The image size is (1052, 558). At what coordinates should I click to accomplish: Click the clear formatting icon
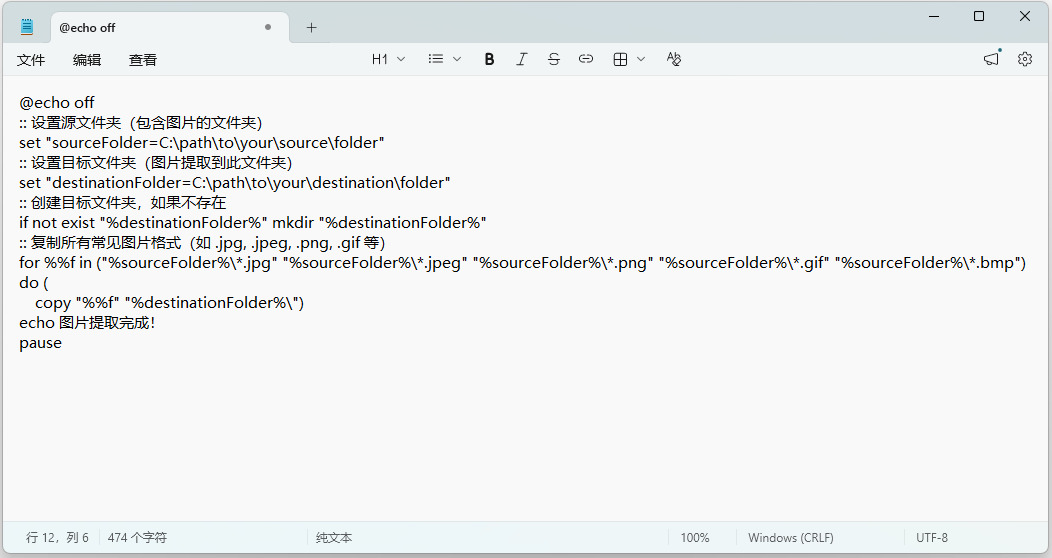(x=673, y=60)
